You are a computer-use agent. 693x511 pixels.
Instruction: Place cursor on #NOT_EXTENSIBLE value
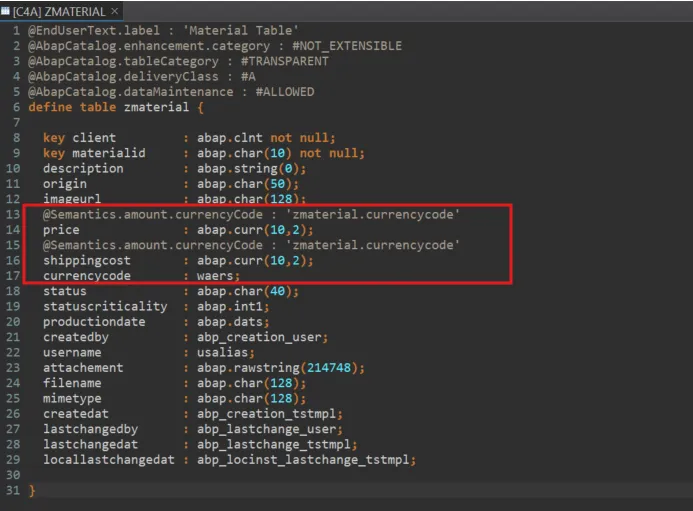click(x=346, y=46)
